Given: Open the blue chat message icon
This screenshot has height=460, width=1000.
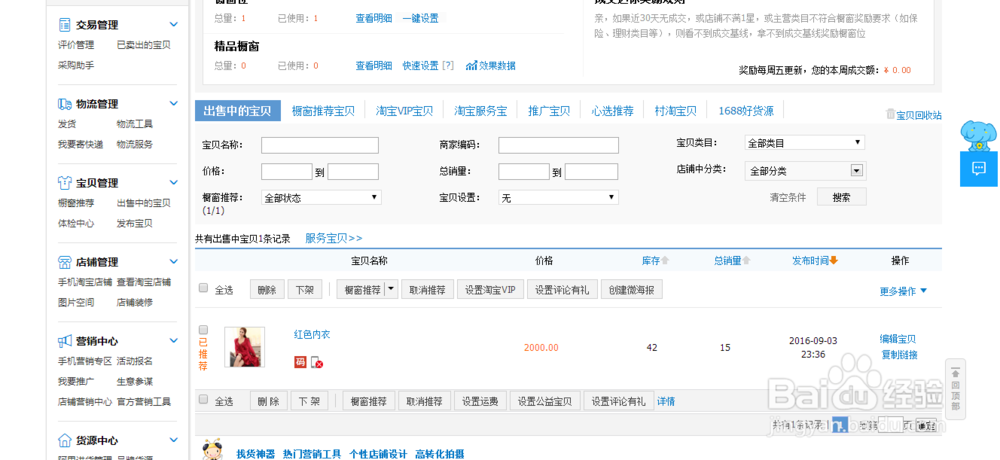Looking at the screenshot, I should pos(979,168).
